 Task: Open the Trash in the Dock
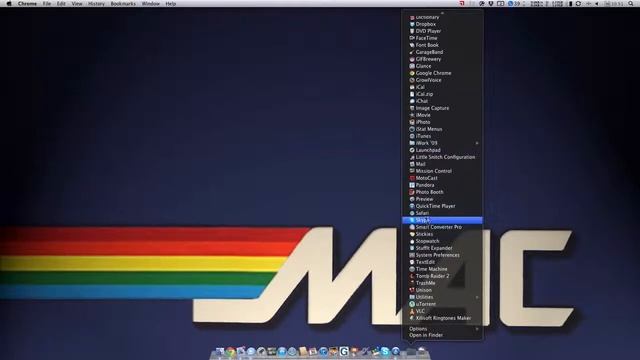tap(422, 351)
